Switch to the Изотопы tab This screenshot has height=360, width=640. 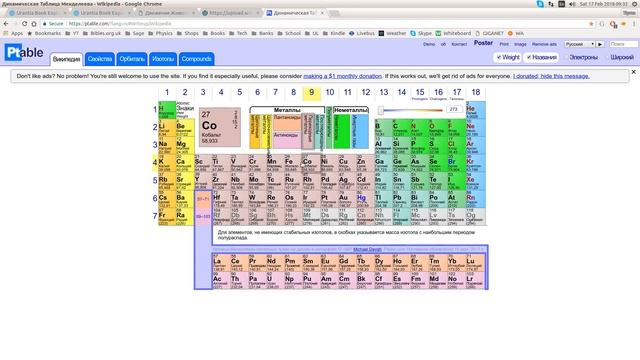(x=163, y=59)
